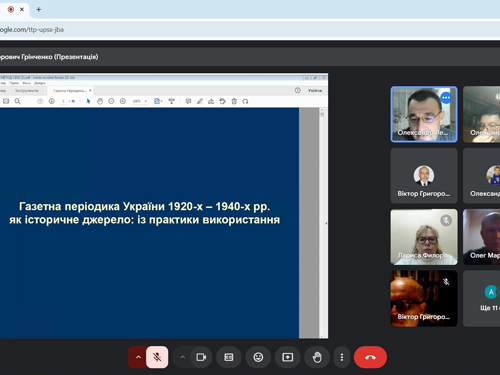This screenshot has height=375, width=500.
Task: Open the emoji reactions panel
Action: click(x=258, y=357)
